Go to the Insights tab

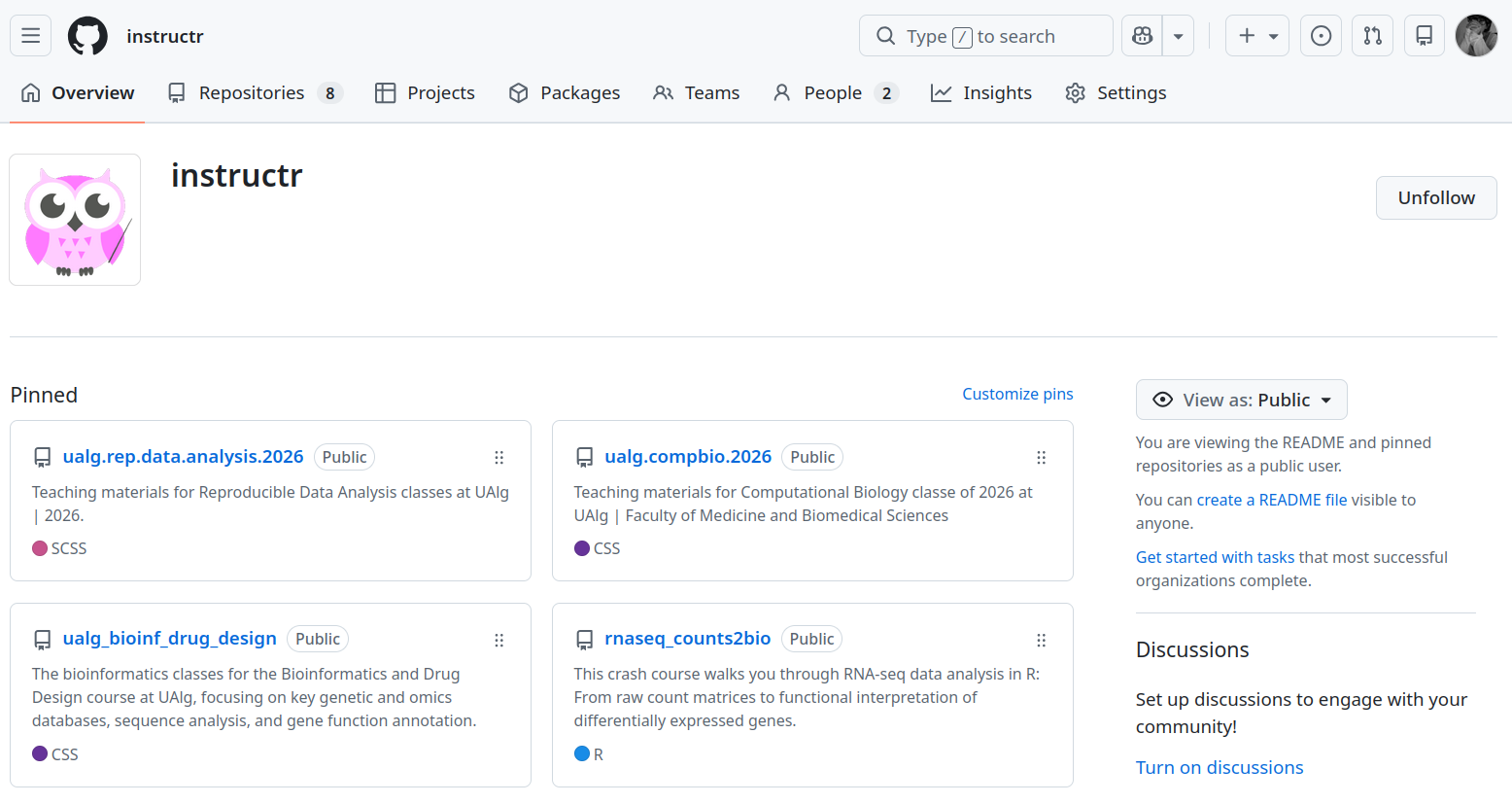[x=981, y=93]
